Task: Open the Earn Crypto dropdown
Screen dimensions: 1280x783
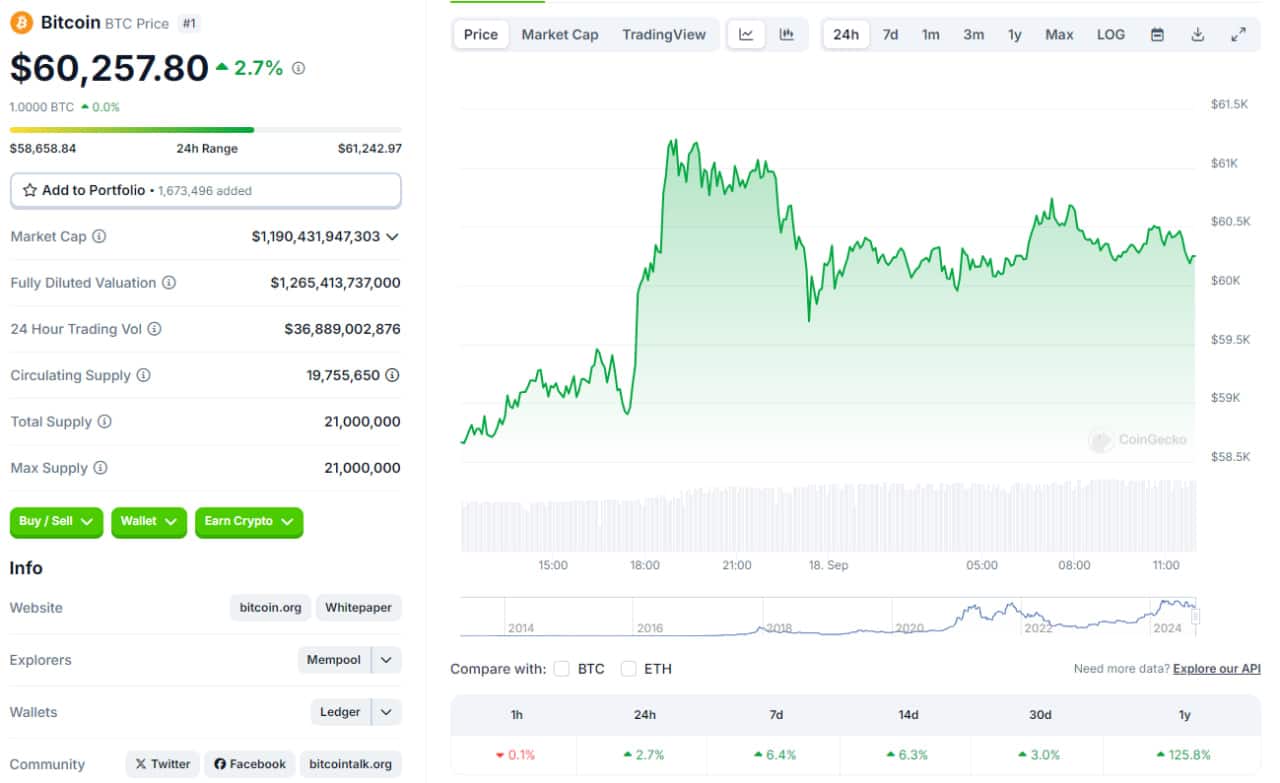Action: [249, 521]
